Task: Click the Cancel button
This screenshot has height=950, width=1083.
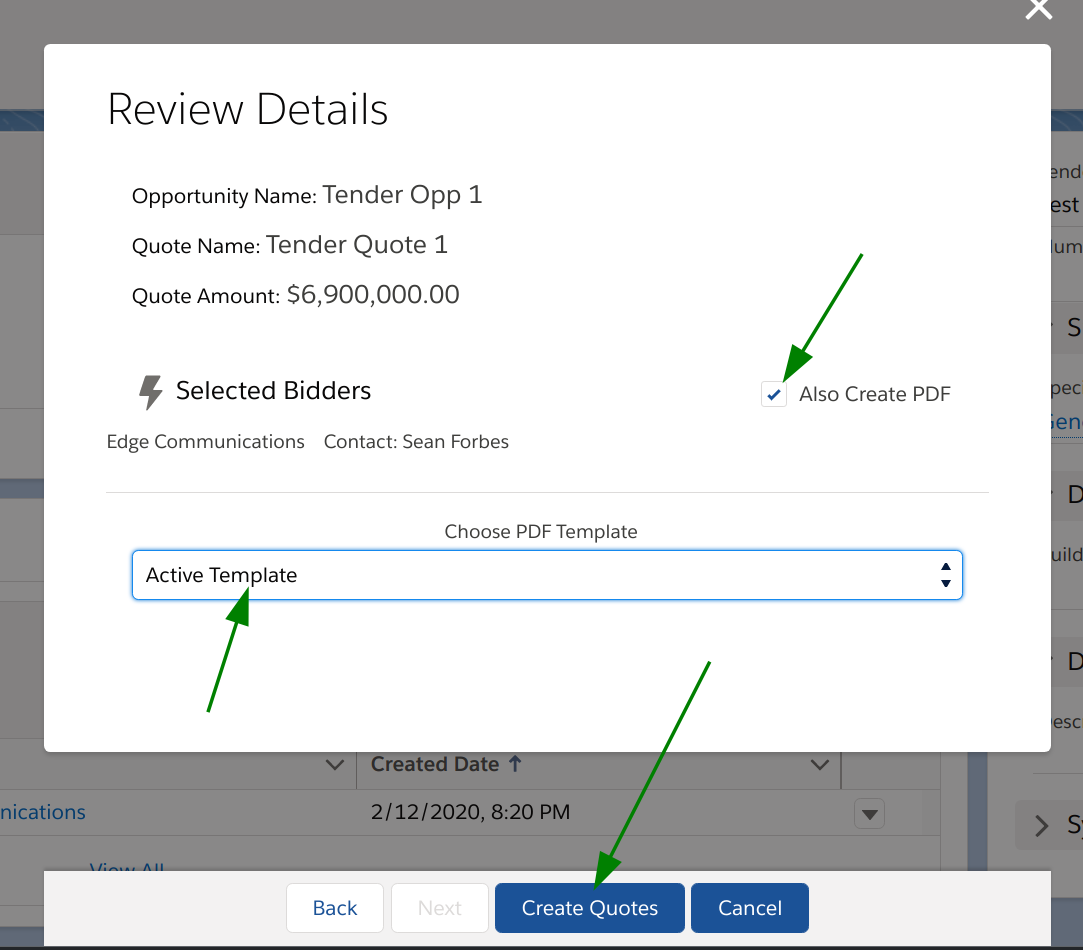Action: click(749, 908)
